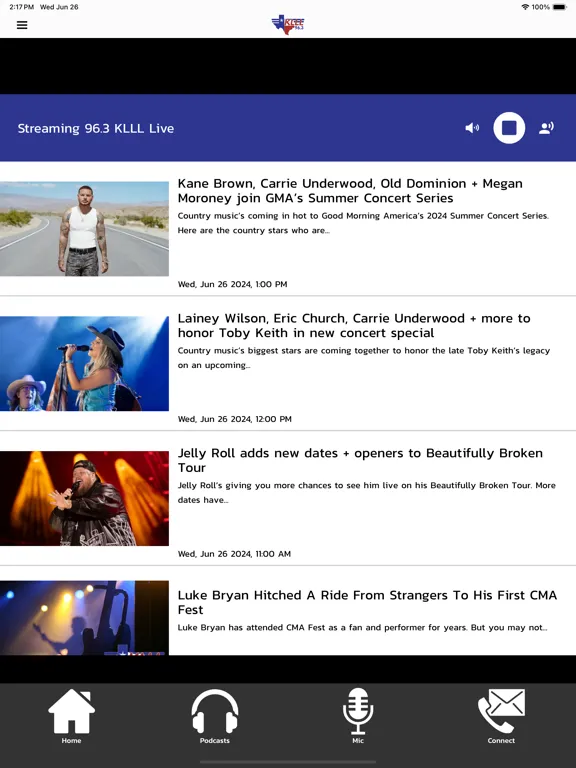Image resolution: width=576 pixels, height=768 pixels.
Task: Tap the Wed, Jun 26 2024, 1:00 PM timestamp
Action: [x=232, y=284]
